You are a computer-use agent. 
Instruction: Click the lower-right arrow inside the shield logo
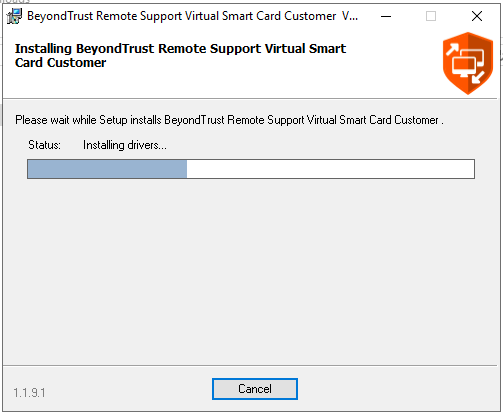[x=478, y=77]
